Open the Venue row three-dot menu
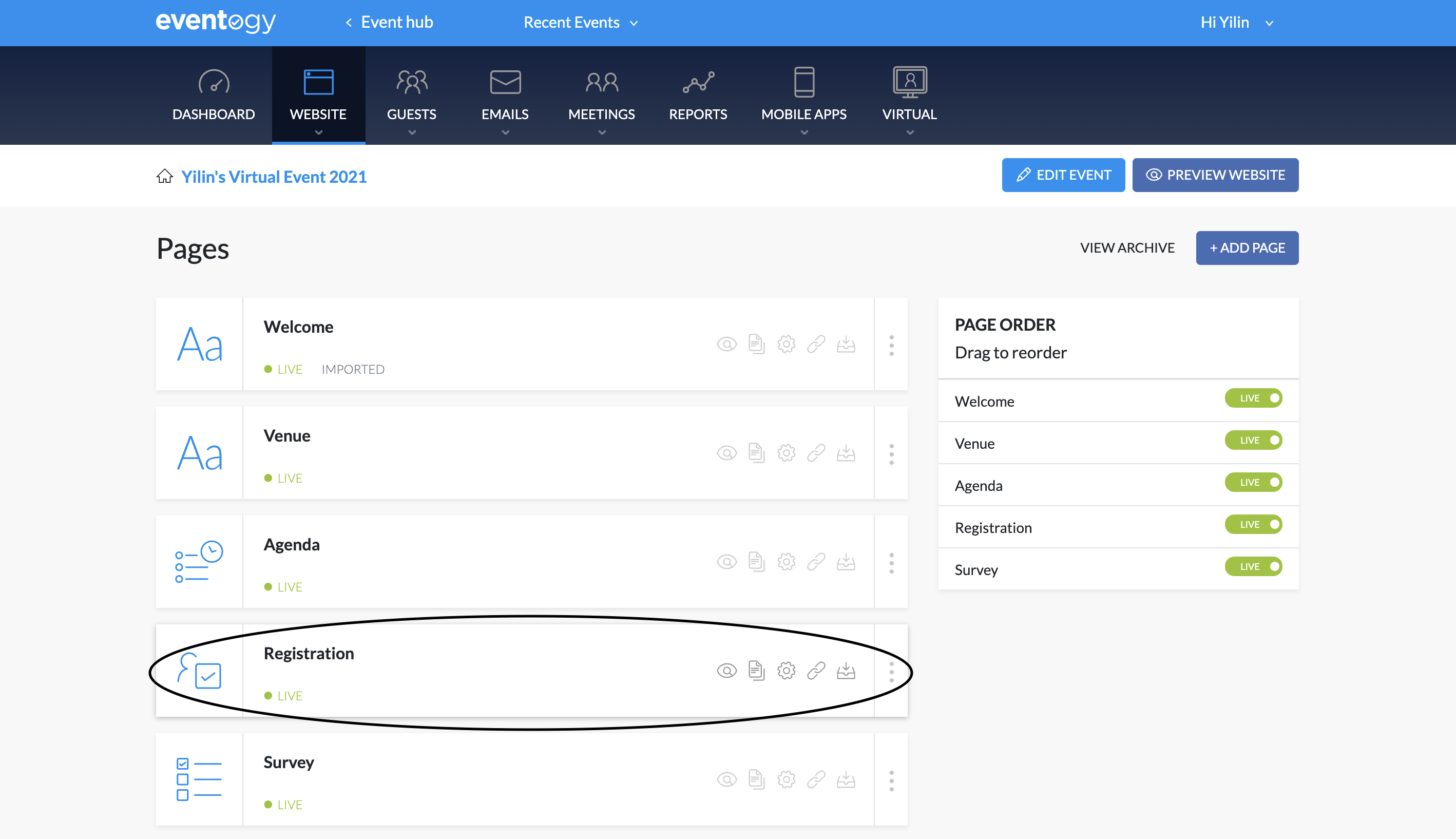 (x=891, y=454)
